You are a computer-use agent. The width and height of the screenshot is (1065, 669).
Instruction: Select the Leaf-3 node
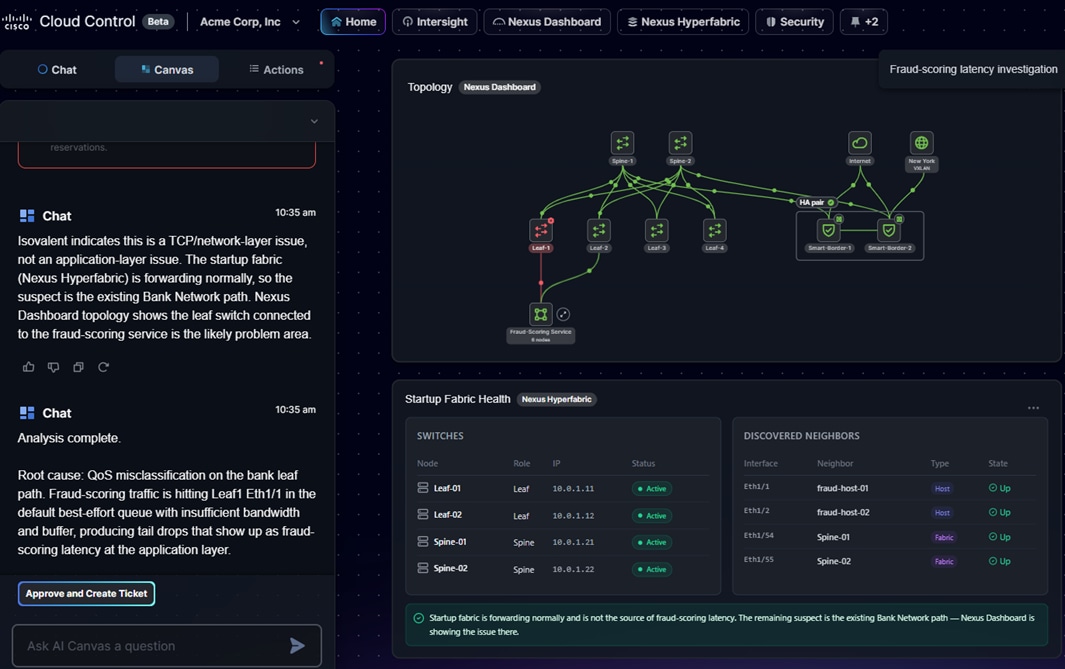coord(657,230)
